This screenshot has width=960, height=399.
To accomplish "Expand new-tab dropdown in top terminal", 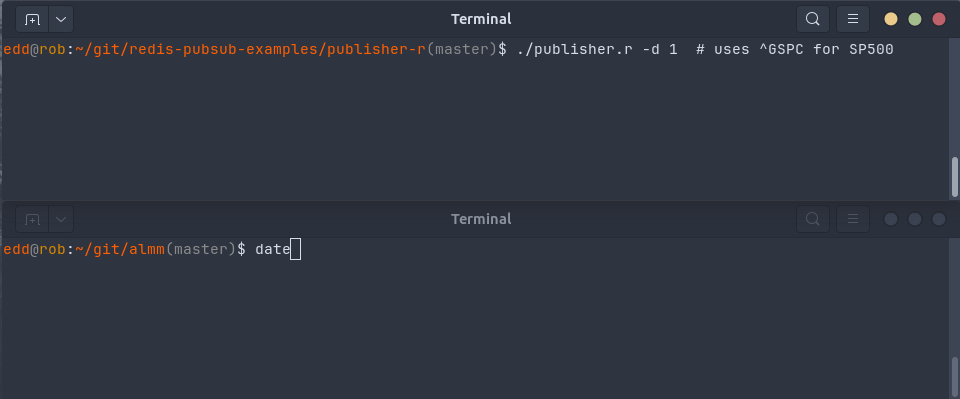I will click(61, 20).
